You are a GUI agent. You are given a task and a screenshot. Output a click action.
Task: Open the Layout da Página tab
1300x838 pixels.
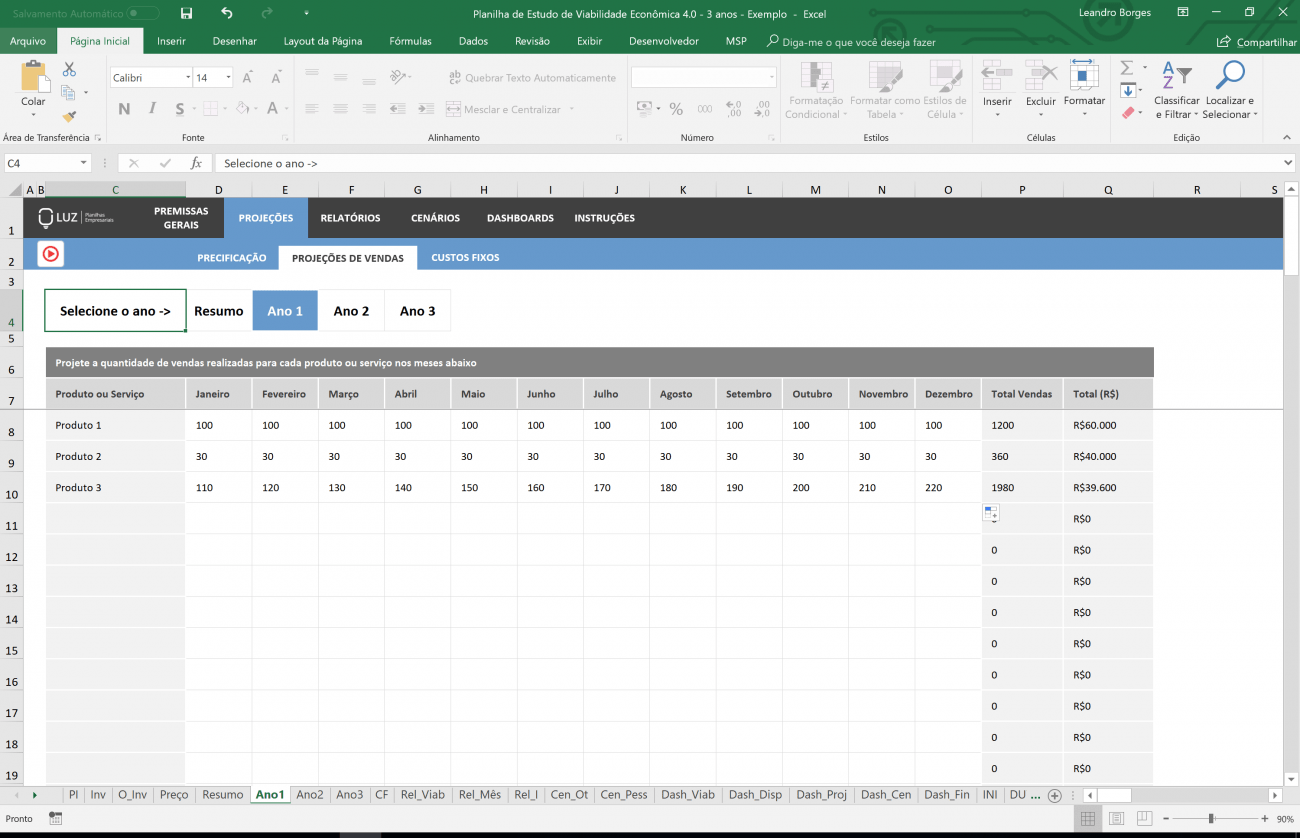pyautogui.click(x=323, y=41)
